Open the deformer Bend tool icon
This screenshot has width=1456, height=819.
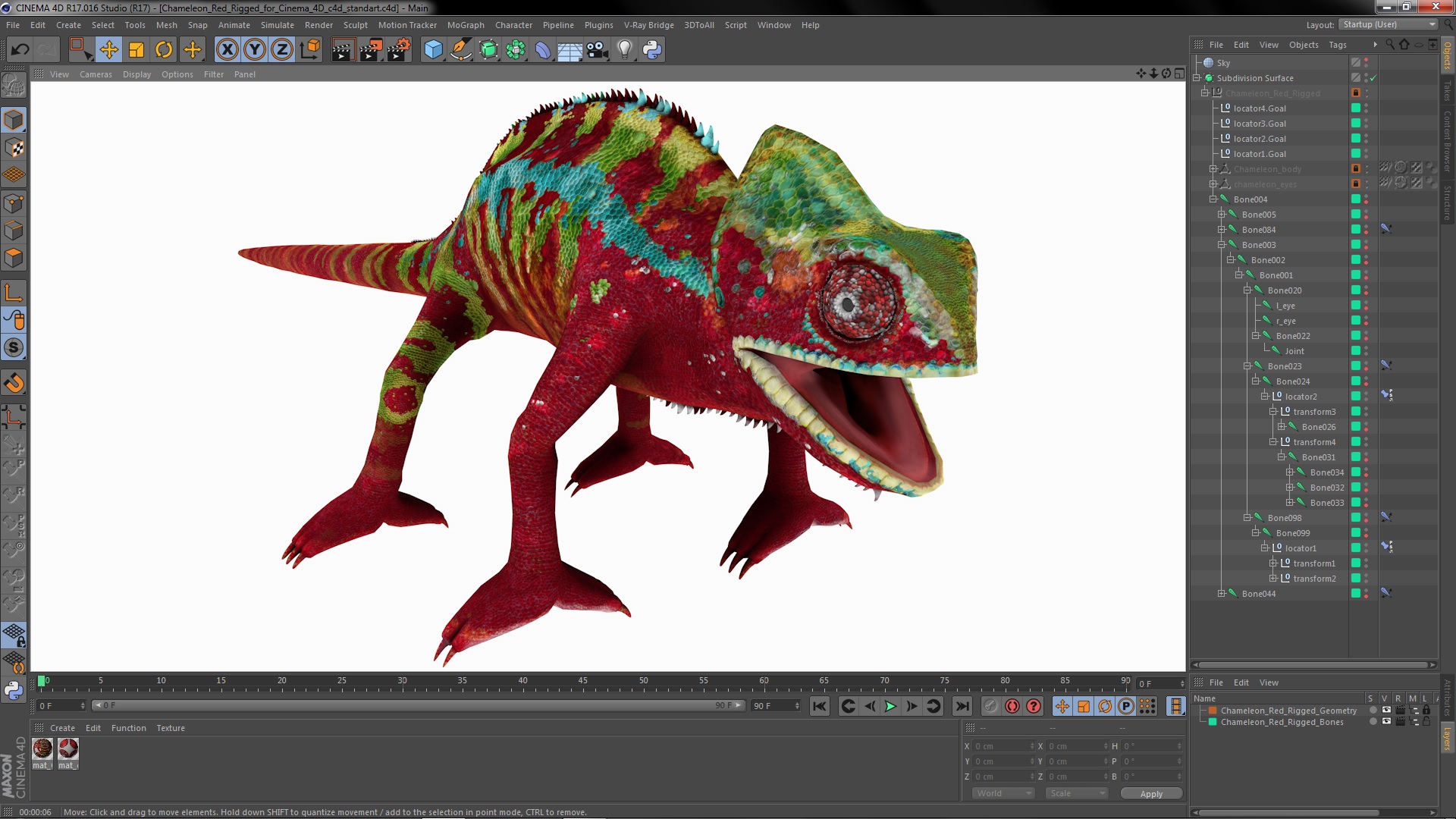pos(543,50)
